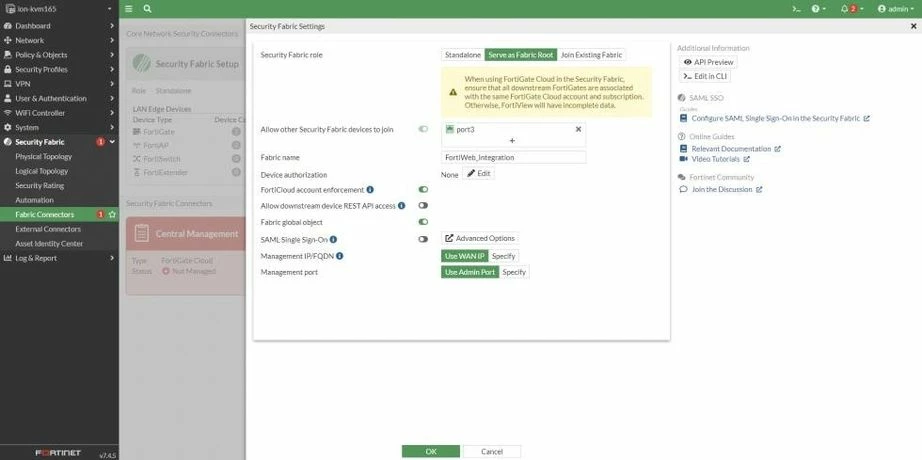Screen dimensions: 922x460
Task: Toggle Allow other Security Fabric devices to join
Action: click(x=423, y=129)
